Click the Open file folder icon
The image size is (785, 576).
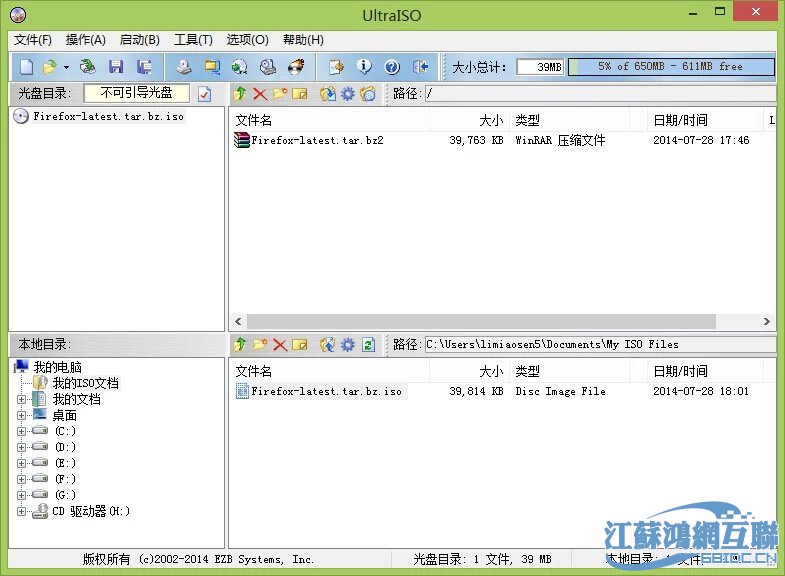coord(50,67)
